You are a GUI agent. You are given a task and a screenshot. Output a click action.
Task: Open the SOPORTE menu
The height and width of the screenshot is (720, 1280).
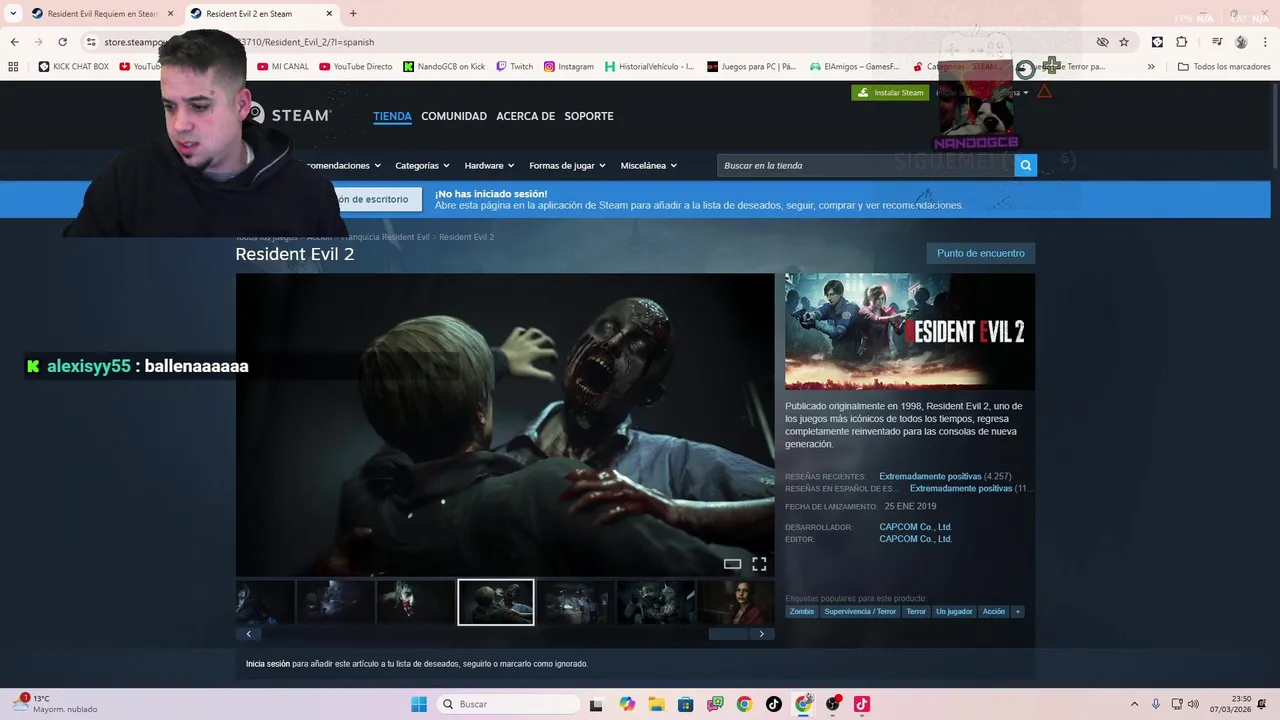point(589,116)
